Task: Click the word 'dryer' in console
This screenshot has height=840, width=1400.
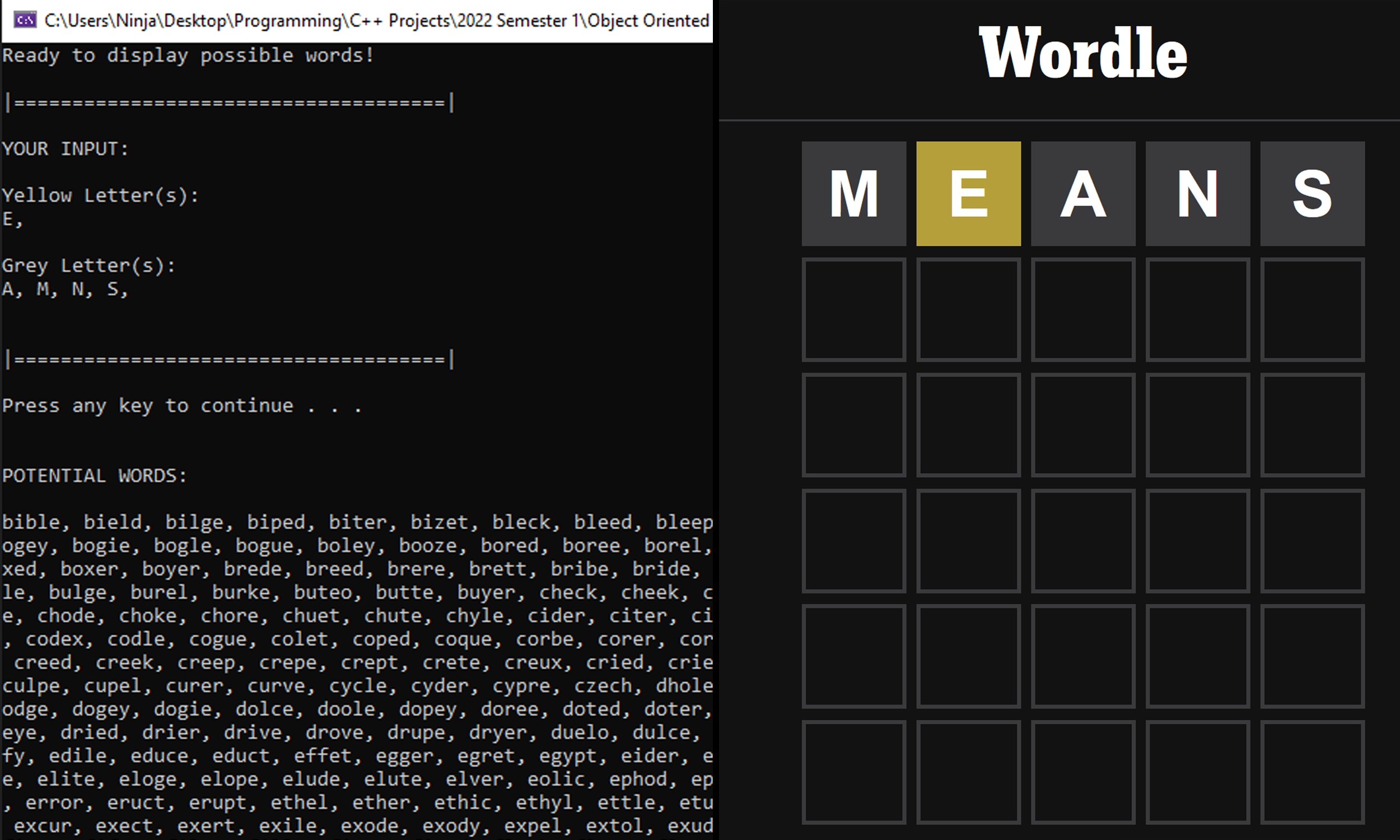Action: point(497,734)
